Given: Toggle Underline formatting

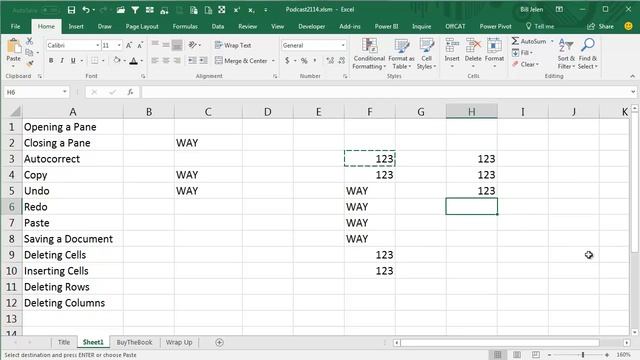Looking at the screenshot, I should coord(73,61).
